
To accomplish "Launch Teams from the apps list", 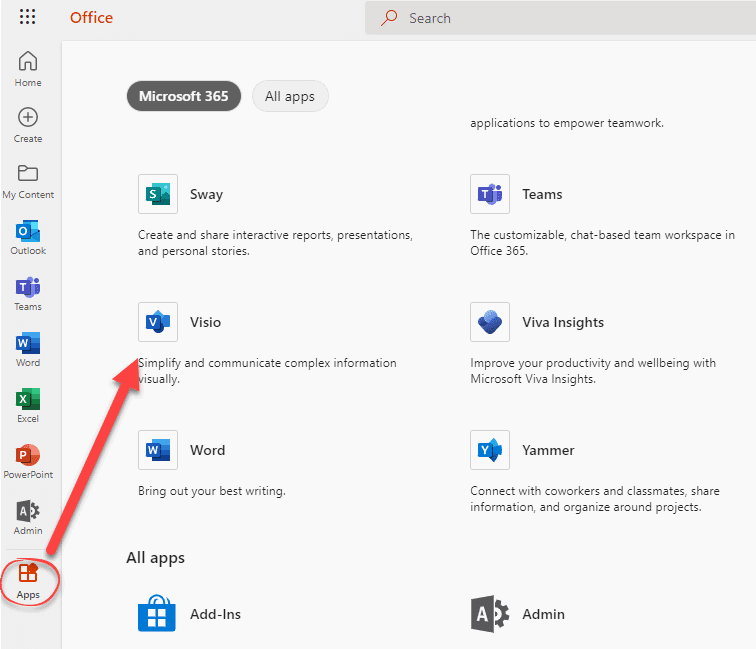I will 490,194.
